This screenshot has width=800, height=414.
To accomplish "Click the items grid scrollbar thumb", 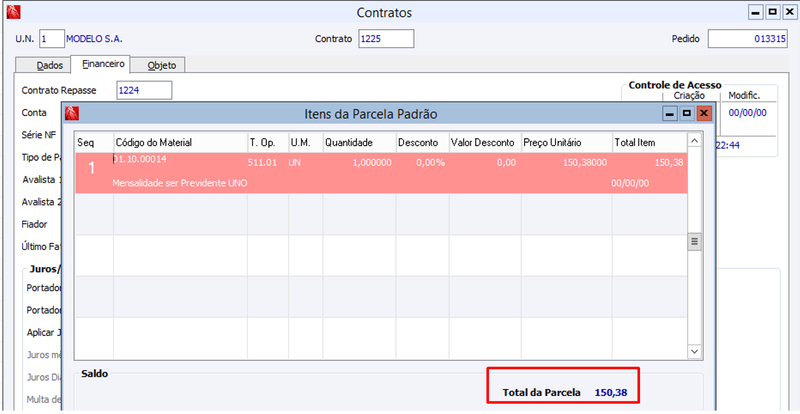I will tap(694, 241).
